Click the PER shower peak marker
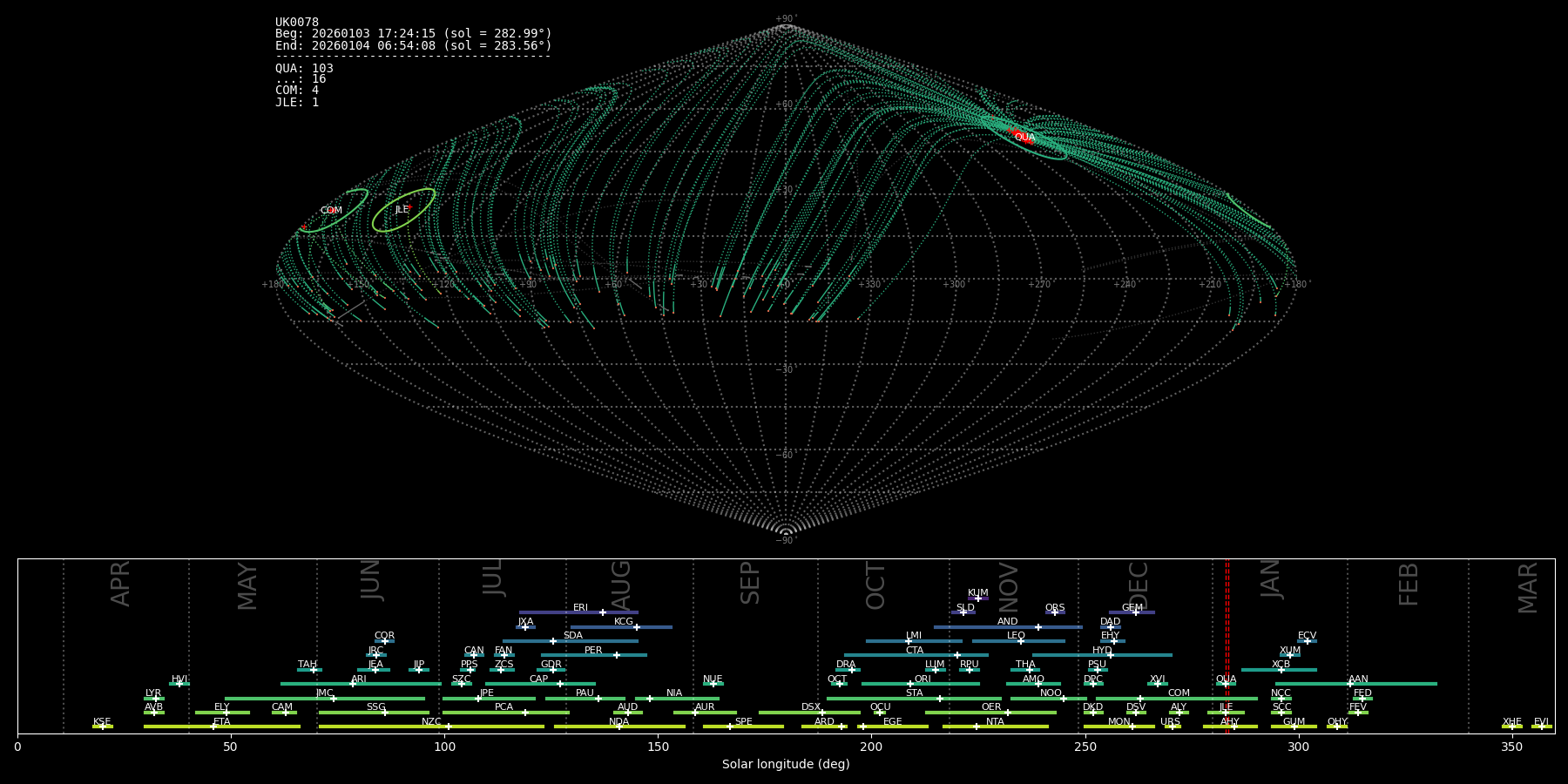Image resolution: width=1568 pixels, height=784 pixels. [617, 655]
